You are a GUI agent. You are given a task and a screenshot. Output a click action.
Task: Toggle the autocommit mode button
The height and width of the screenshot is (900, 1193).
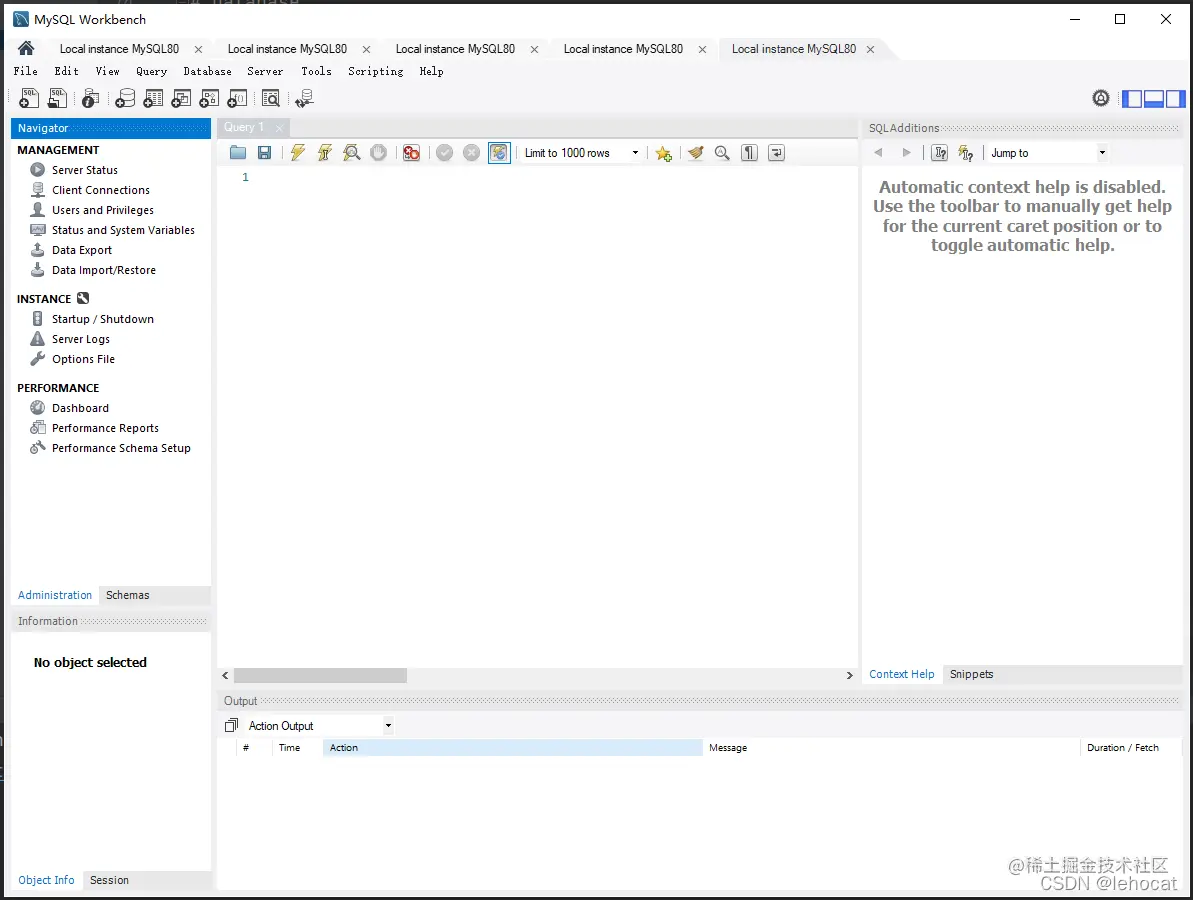pos(499,153)
